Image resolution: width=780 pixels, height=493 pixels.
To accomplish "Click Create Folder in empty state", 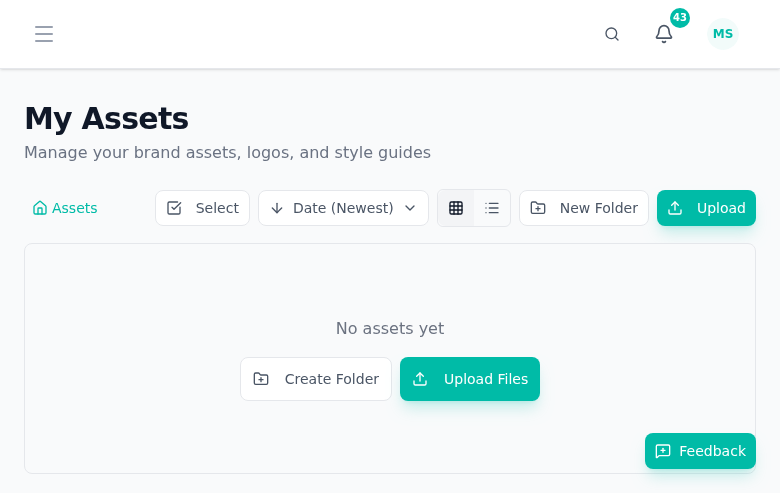I will click(316, 379).
